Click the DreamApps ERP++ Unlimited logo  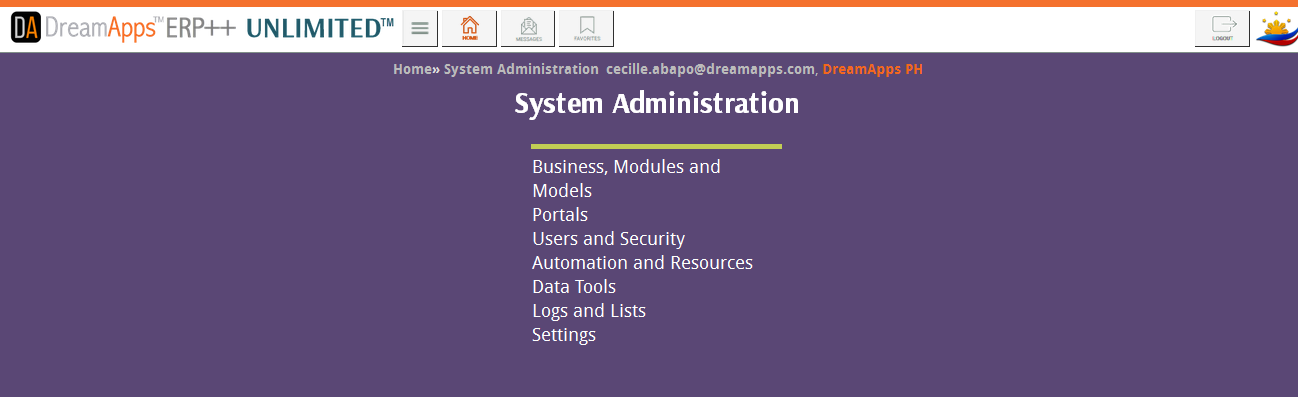coord(202,28)
